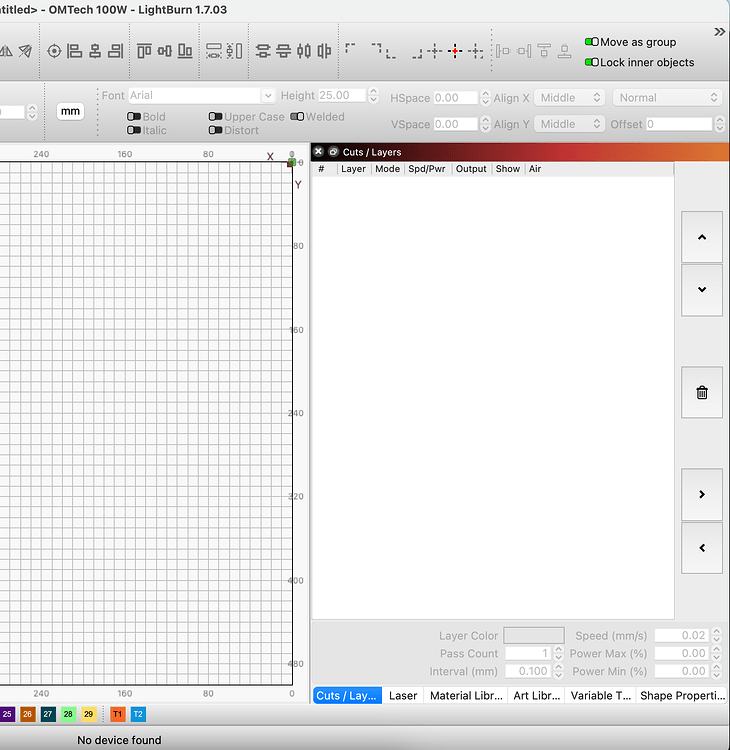Click the mm units button

click(70, 111)
